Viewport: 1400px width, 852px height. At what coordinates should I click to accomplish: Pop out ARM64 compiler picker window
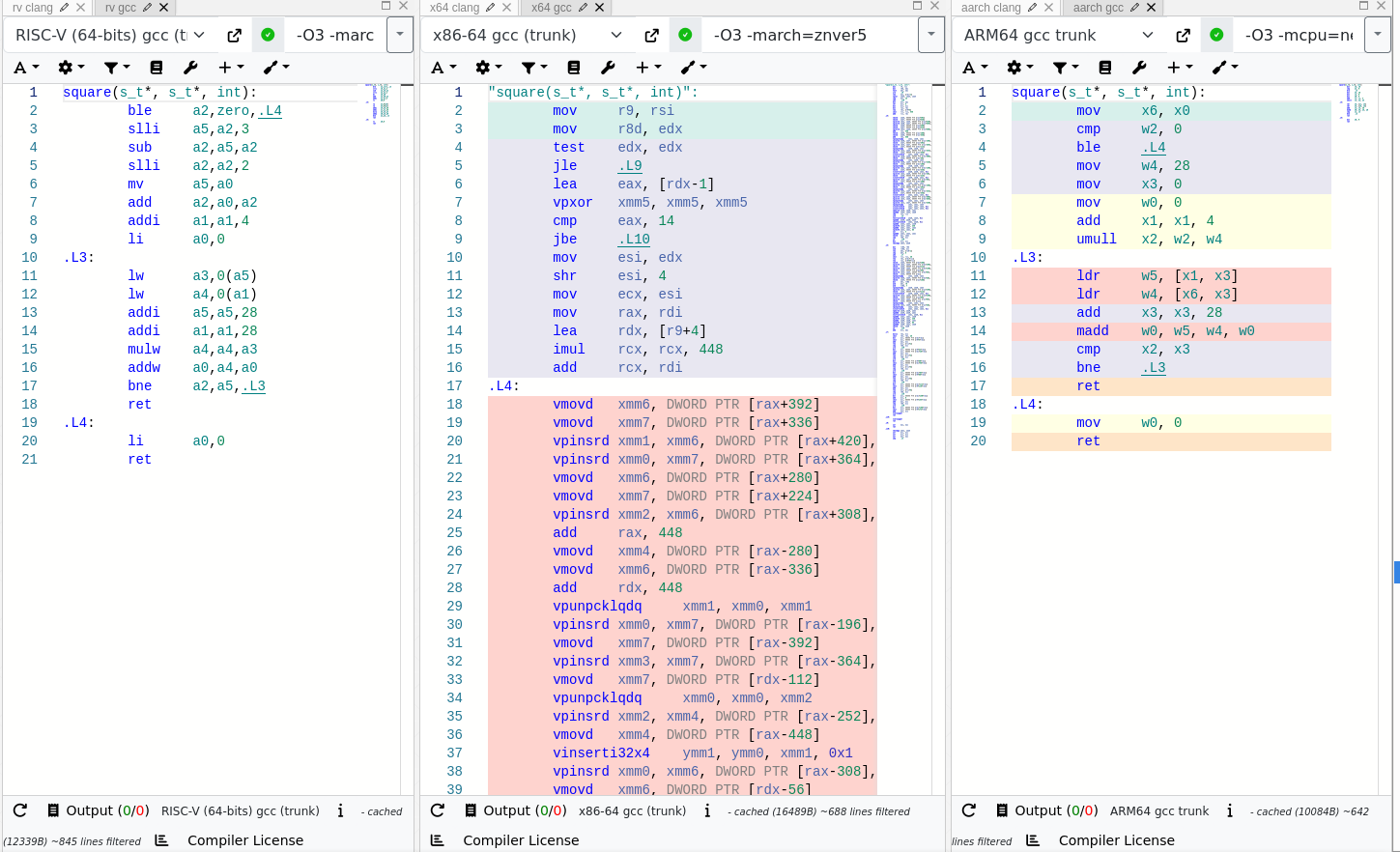coord(1184,35)
